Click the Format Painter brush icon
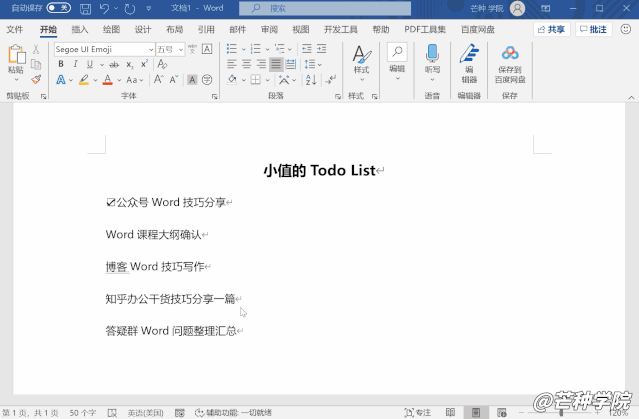The image size is (639, 419). click(x=37, y=79)
